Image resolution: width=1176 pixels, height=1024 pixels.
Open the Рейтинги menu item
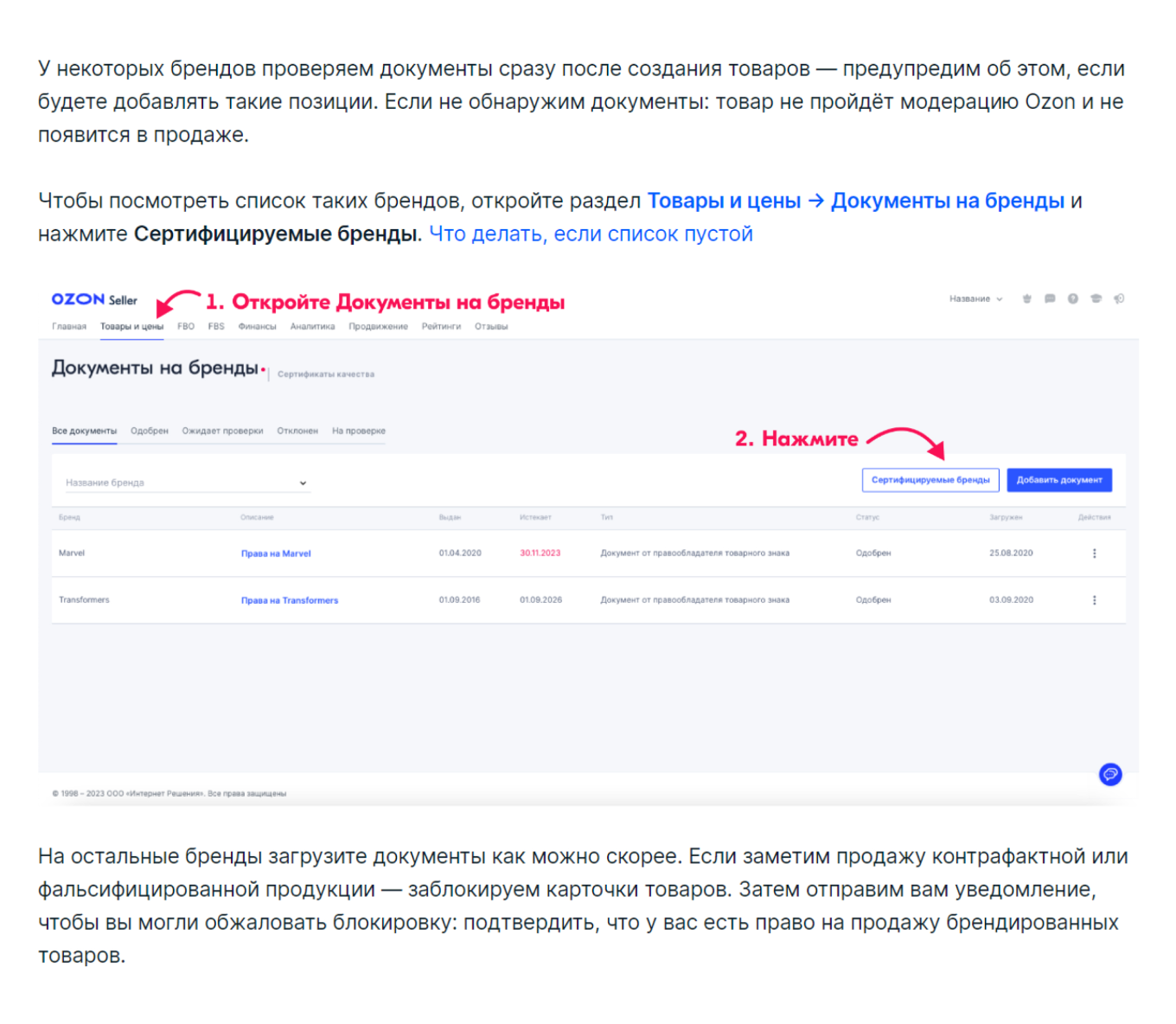tap(441, 326)
